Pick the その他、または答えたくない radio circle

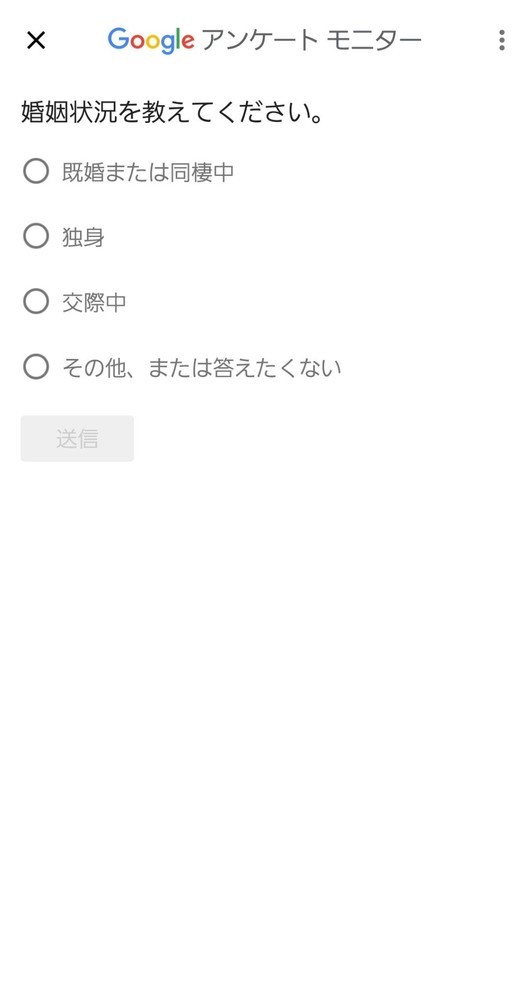[36, 367]
